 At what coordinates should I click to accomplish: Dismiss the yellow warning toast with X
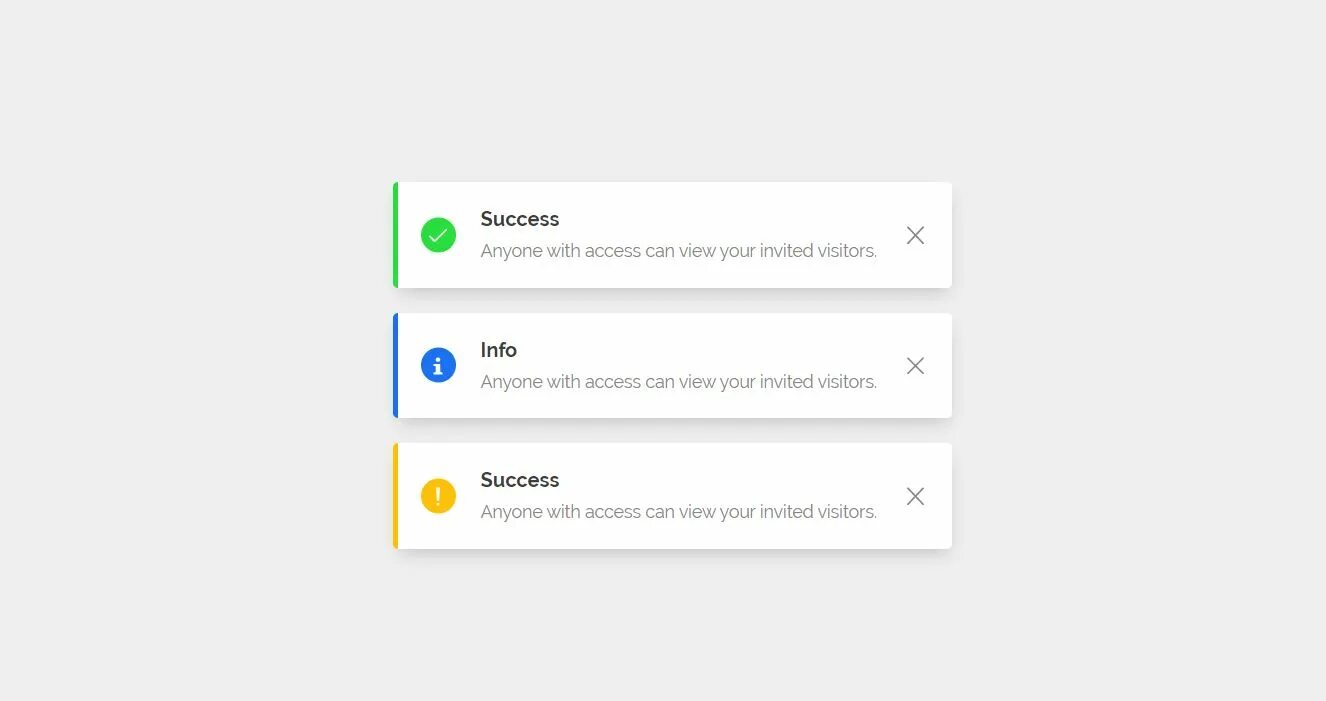[x=915, y=496]
